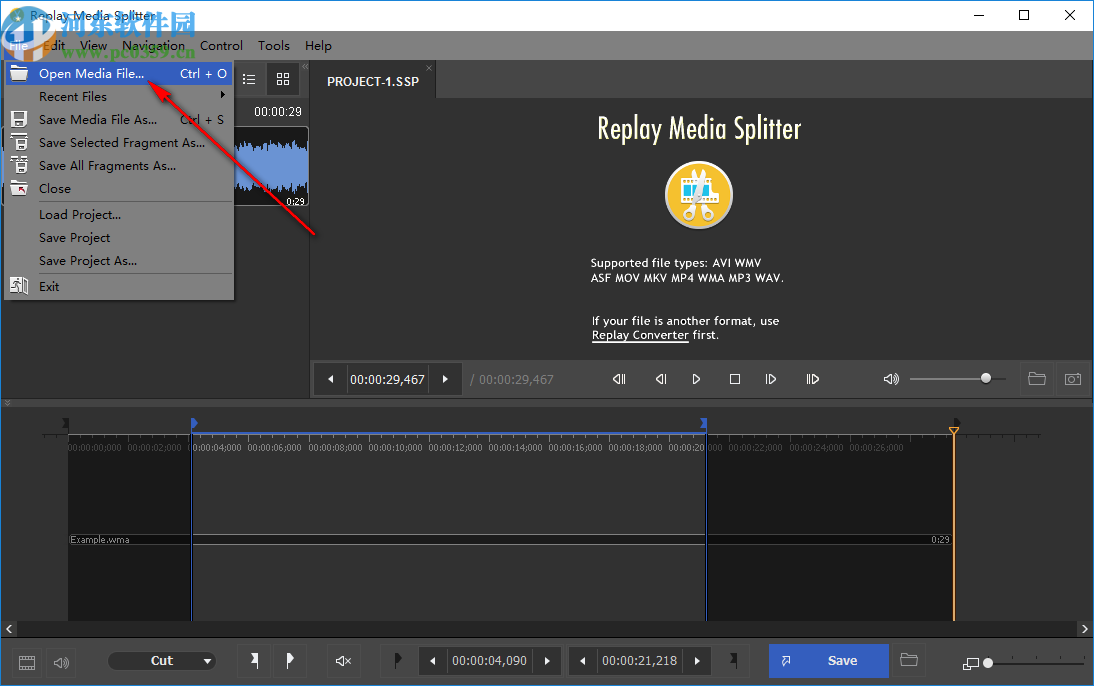Screen dimensions: 1094x686
Task: Click the snapshot camera icon
Action: click(1073, 379)
